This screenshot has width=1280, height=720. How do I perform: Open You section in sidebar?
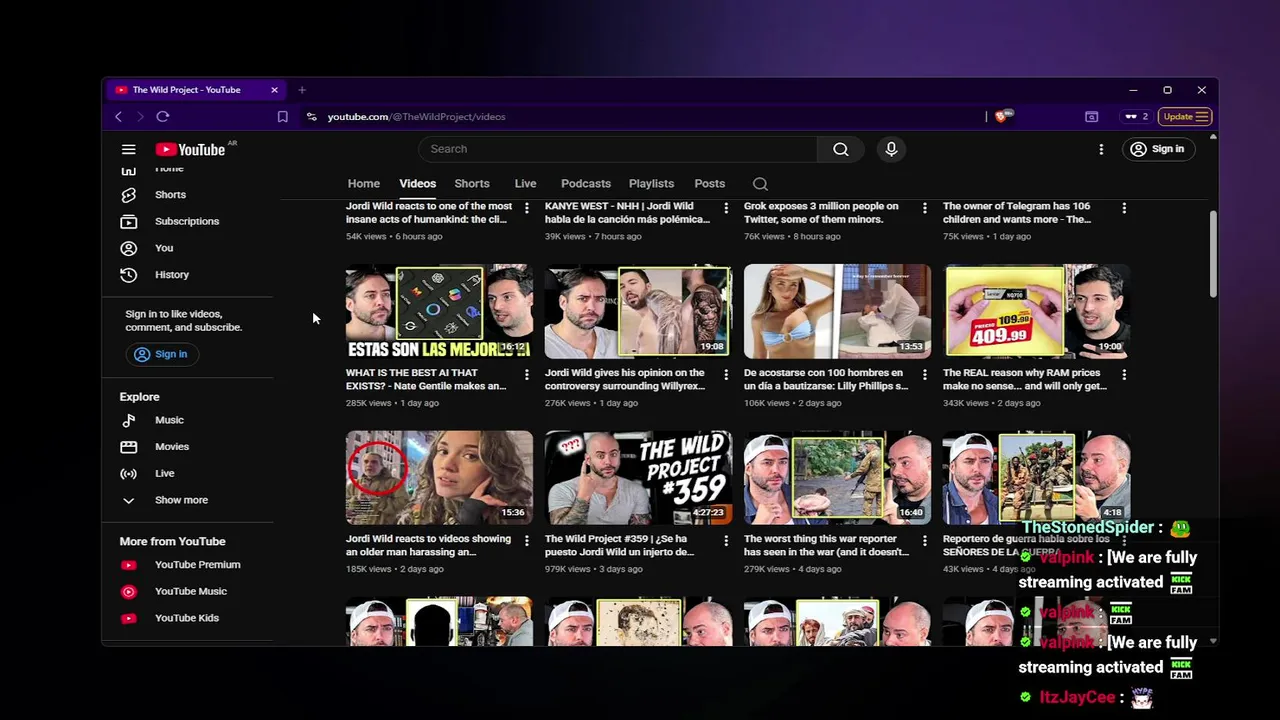coord(164,248)
